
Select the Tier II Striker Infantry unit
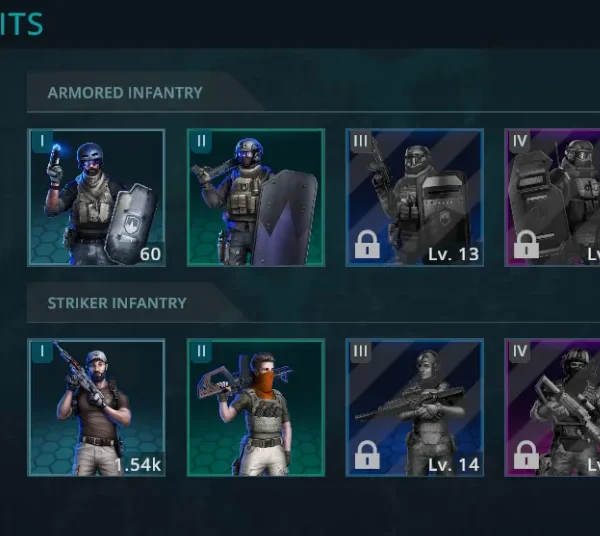point(256,407)
